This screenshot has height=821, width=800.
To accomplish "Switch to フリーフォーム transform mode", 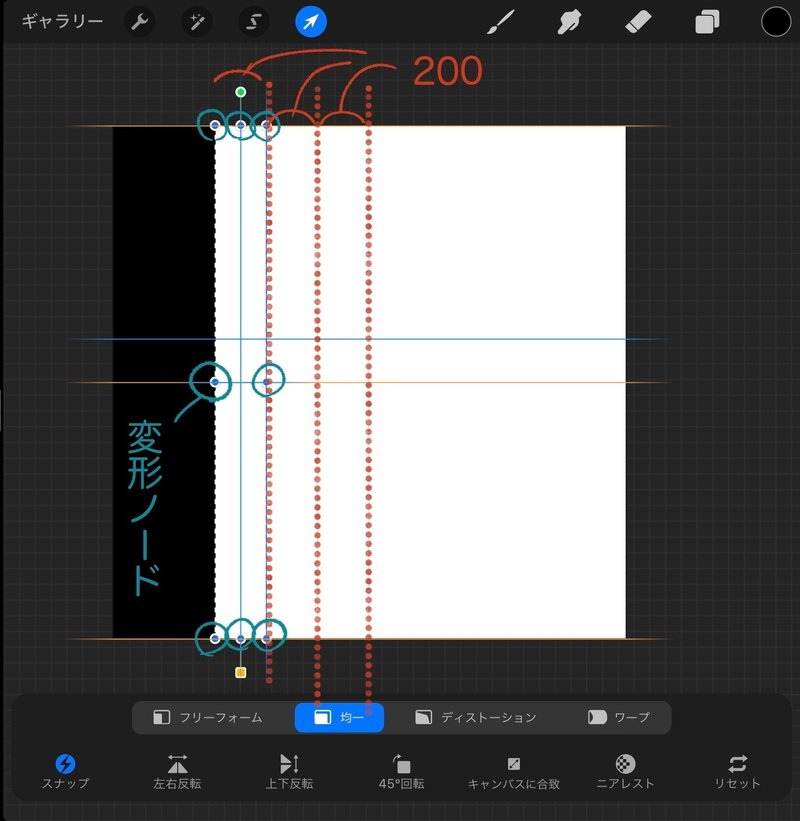I will click(x=208, y=717).
